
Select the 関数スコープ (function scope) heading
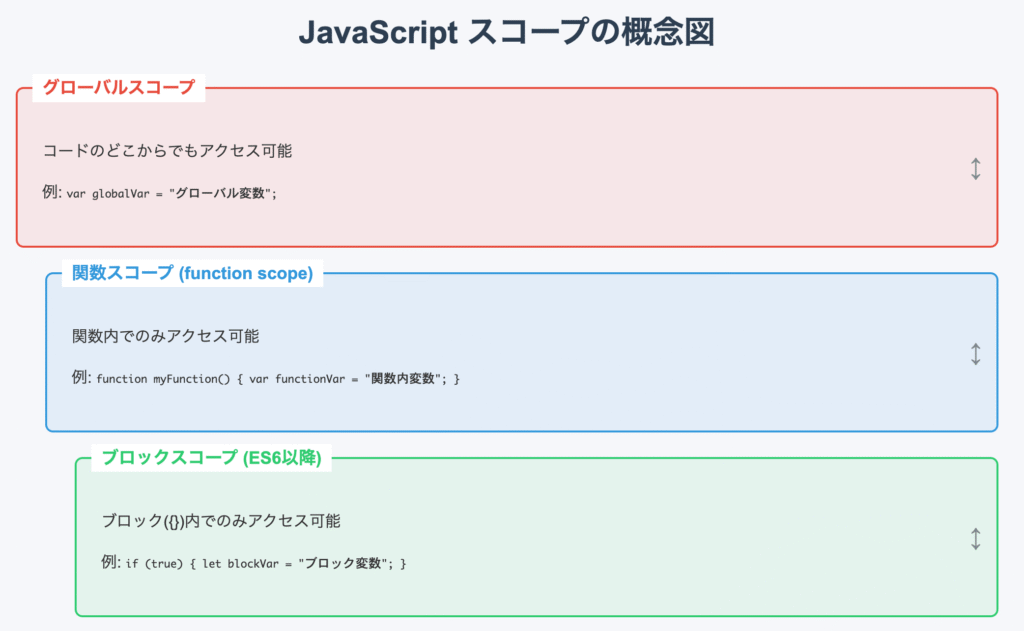click(193, 273)
